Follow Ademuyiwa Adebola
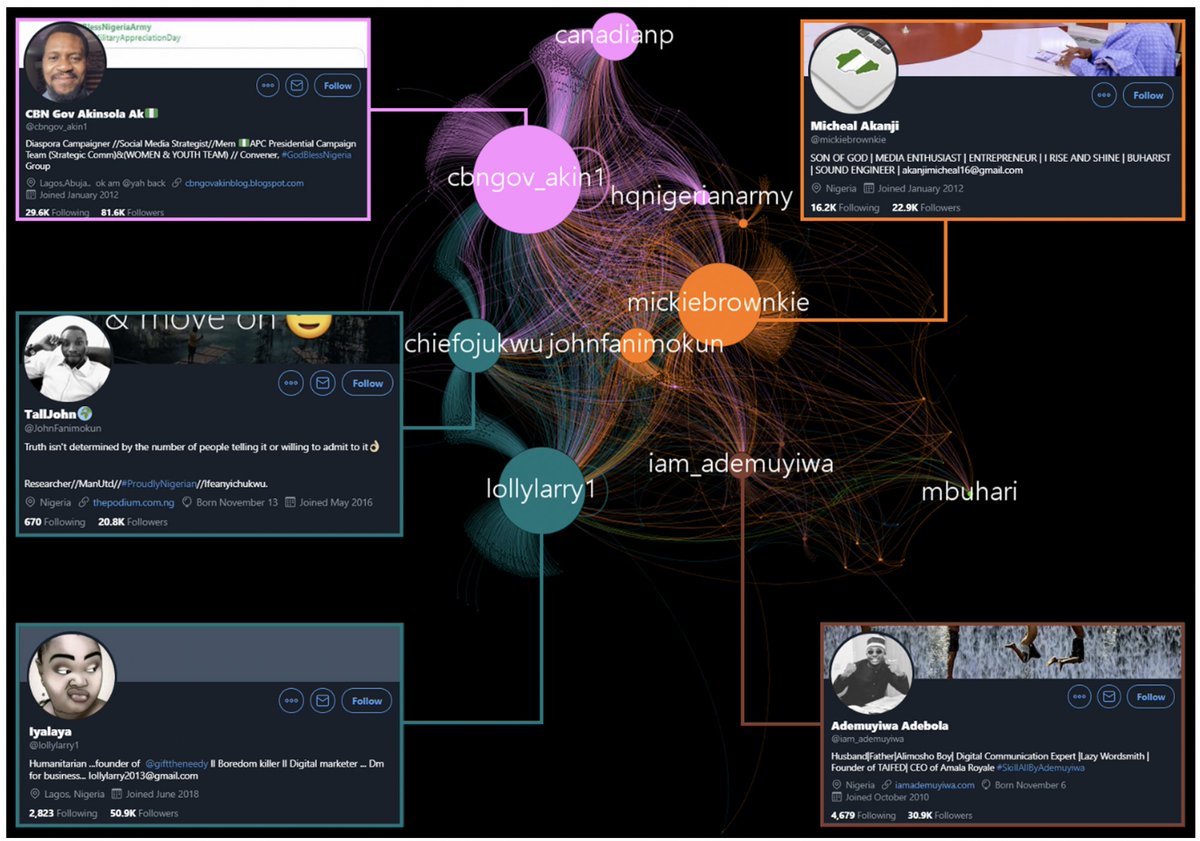 (x=1150, y=697)
